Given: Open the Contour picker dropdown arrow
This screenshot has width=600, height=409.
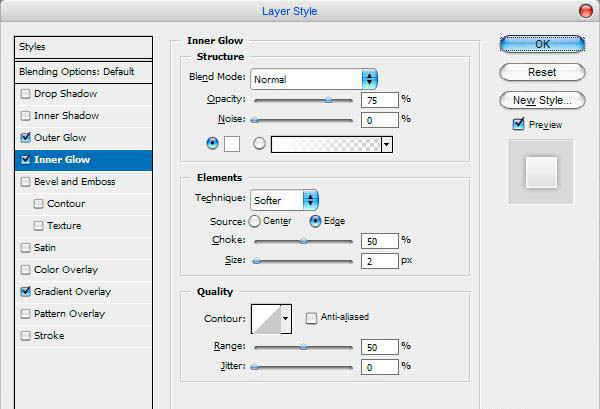Looking at the screenshot, I should 286,319.
